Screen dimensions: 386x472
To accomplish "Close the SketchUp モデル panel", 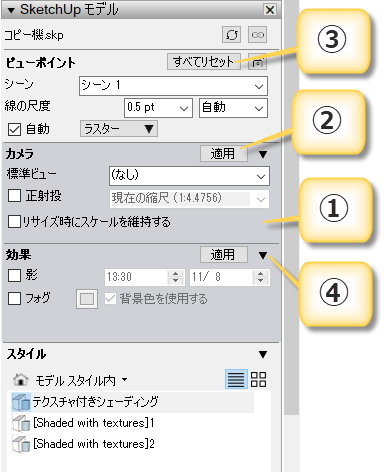I will pyautogui.click(x=270, y=9).
